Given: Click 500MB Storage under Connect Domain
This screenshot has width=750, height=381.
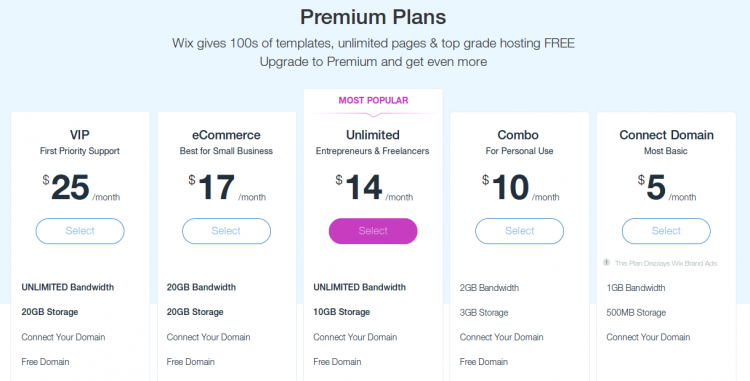Looking at the screenshot, I should [636, 313].
